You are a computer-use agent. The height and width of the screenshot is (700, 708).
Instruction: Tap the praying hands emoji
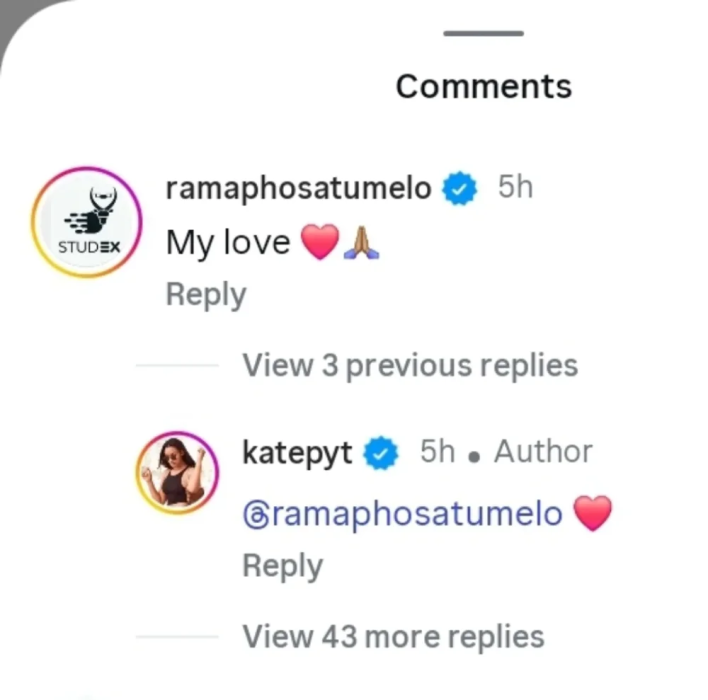click(x=360, y=243)
